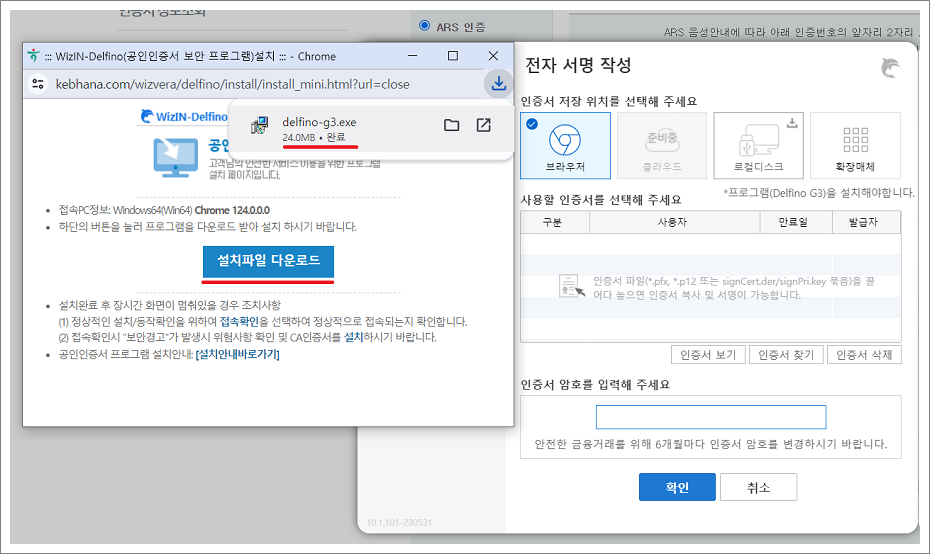
Task: Open the 설치안내바로가기 link
Action: coord(237,354)
